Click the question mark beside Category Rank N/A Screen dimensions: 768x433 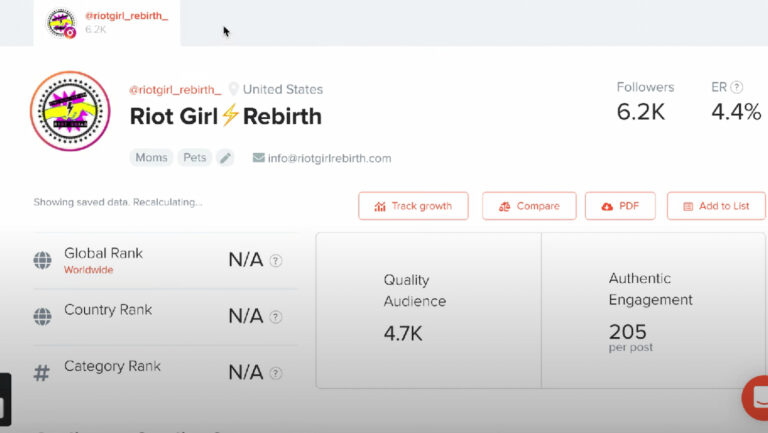point(276,373)
